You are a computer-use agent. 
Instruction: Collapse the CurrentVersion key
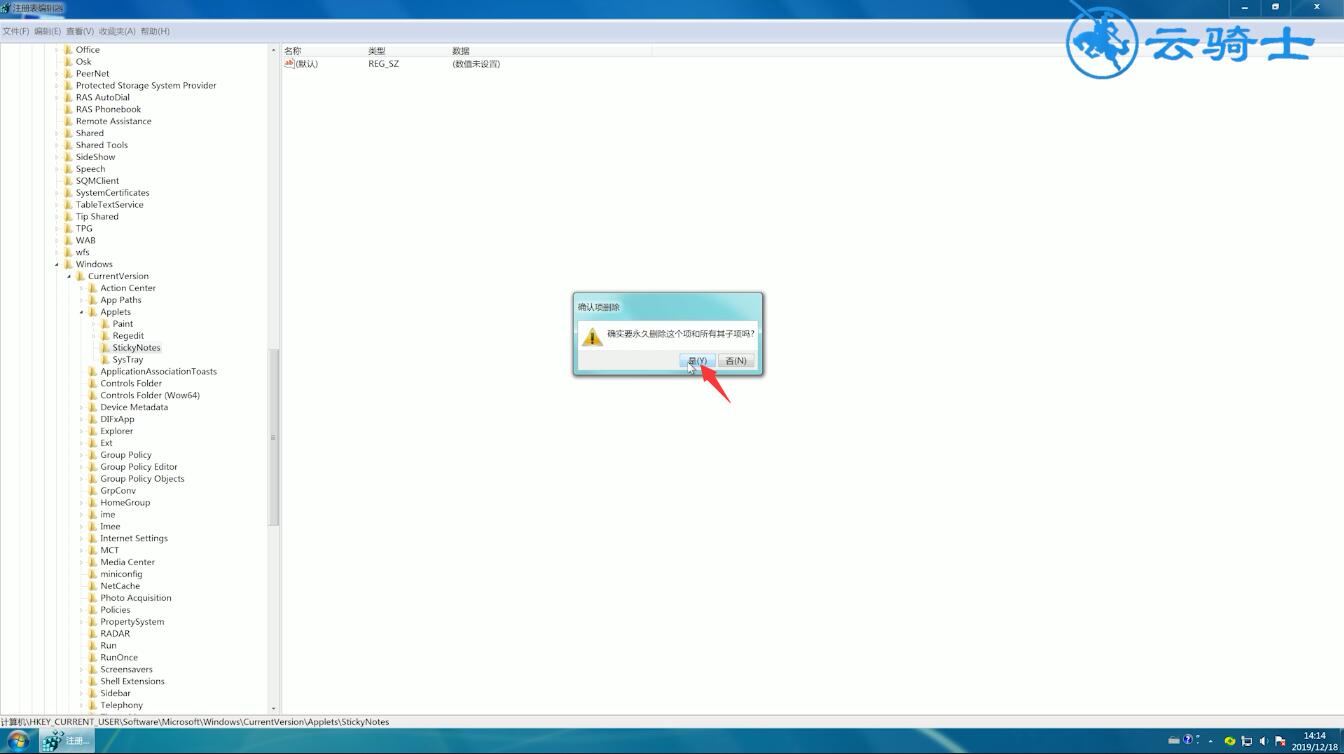(69, 276)
